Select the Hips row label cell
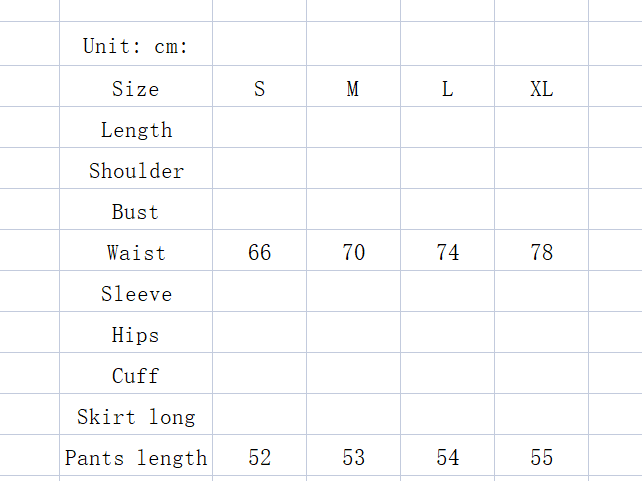Image resolution: width=642 pixels, height=481 pixels. pos(136,335)
